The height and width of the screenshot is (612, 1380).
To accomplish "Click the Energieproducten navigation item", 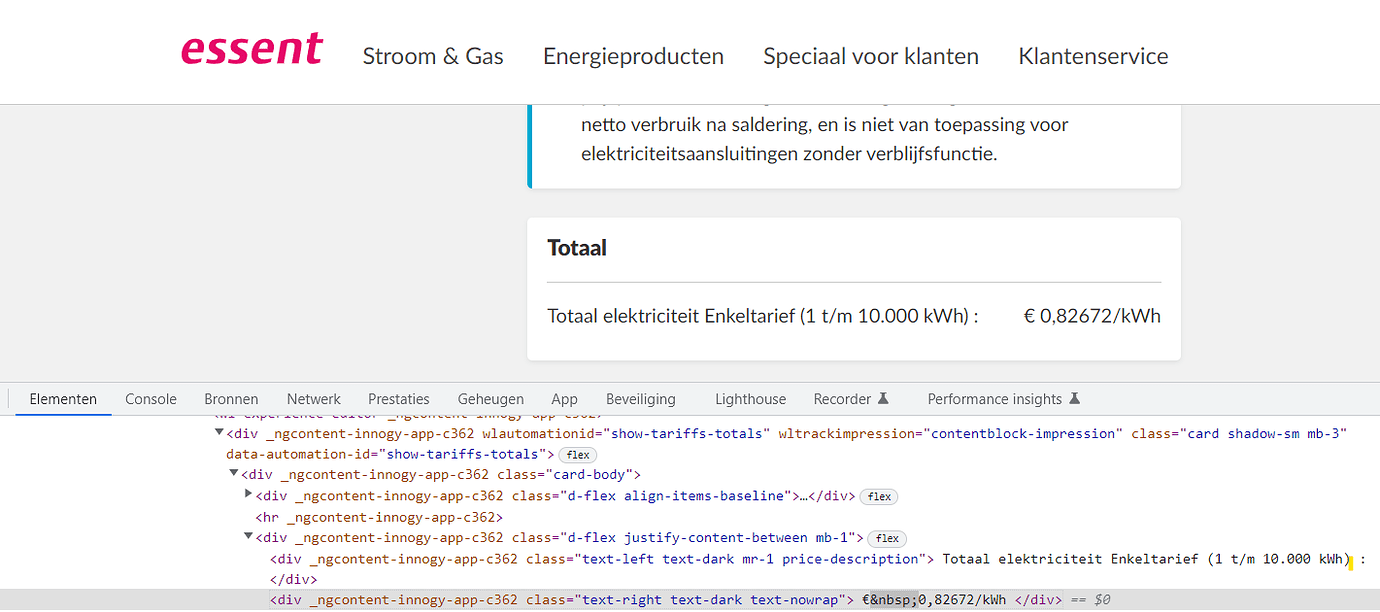I will pos(633,56).
